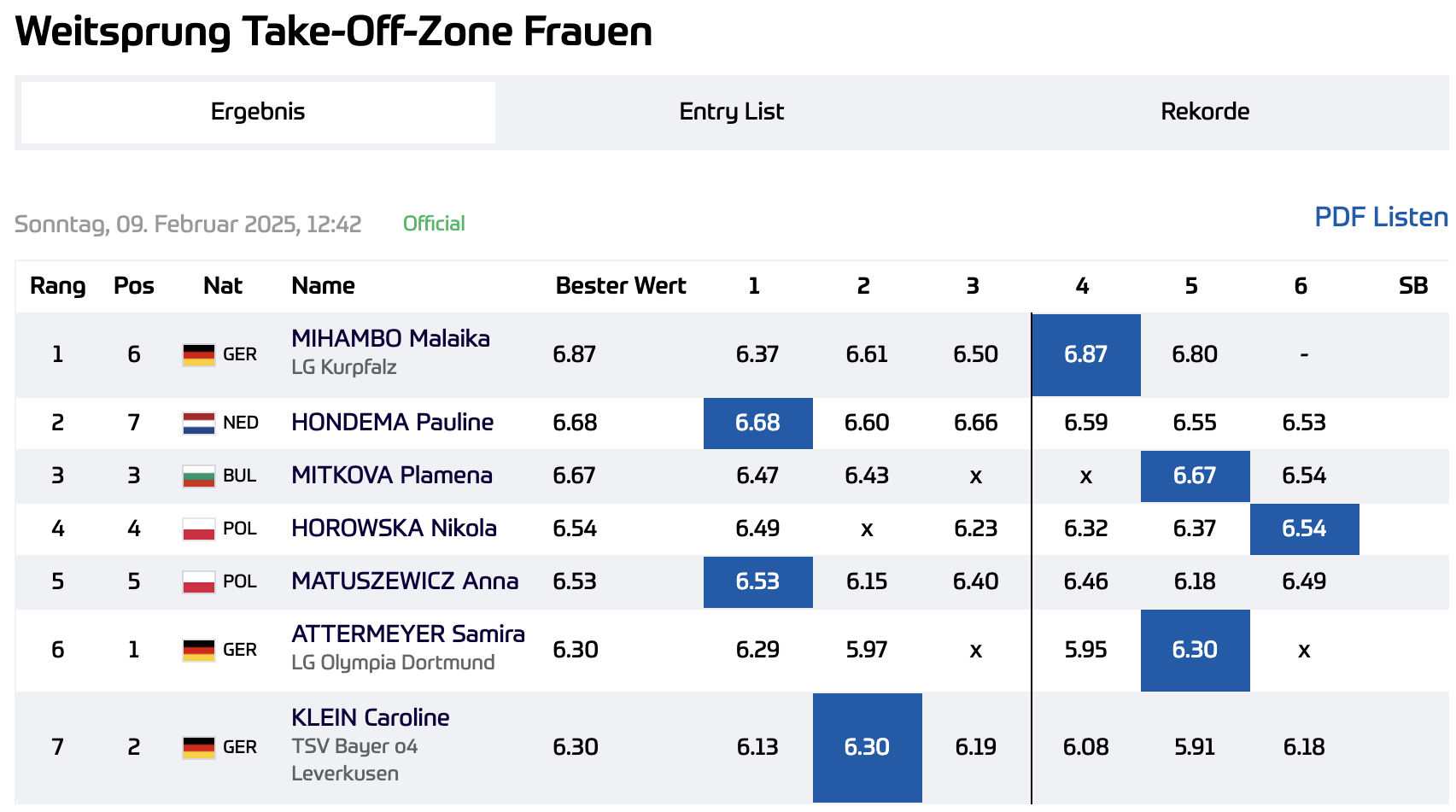The height and width of the screenshot is (812, 1456).
Task: Click the MATUSZEWICZ Anna name link
Action: pos(405,581)
